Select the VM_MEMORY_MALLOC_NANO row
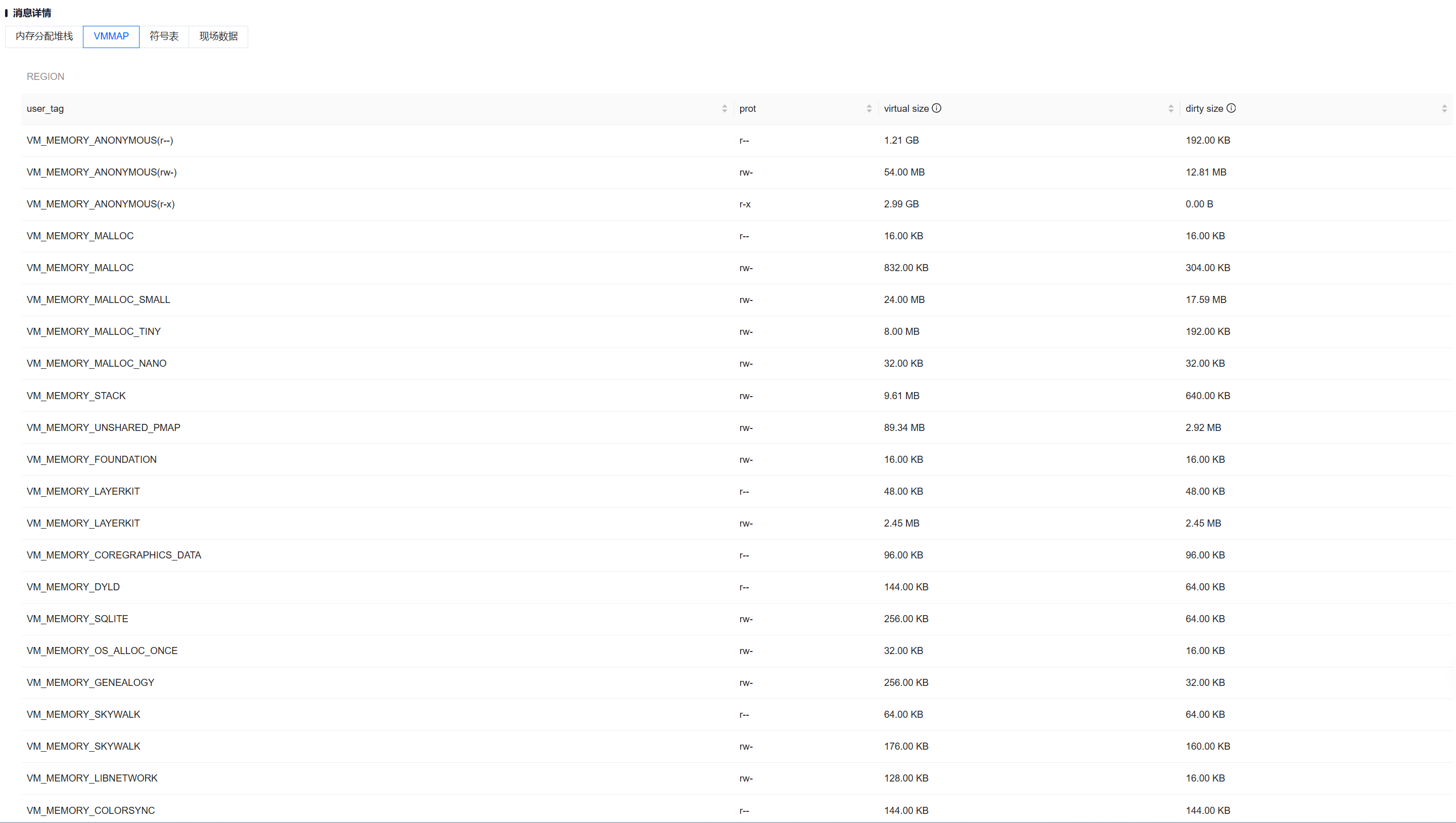Image resolution: width=1456 pixels, height=823 pixels. [x=96, y=363]
